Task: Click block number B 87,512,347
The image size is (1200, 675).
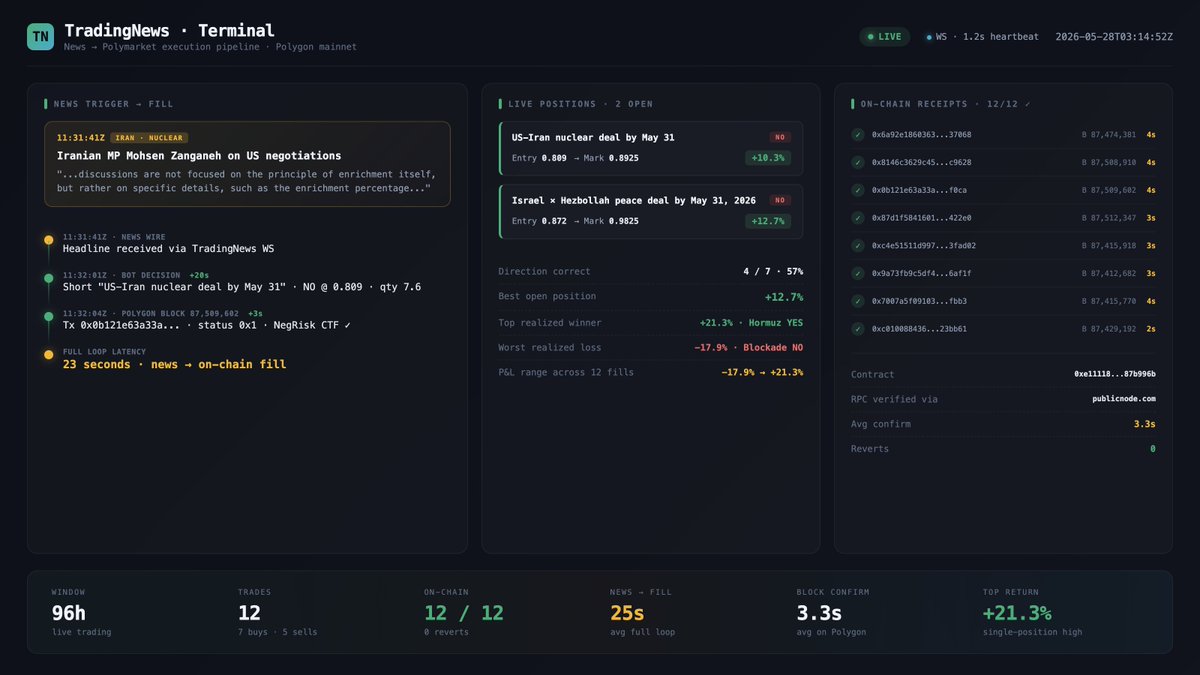Action: 1109,217
